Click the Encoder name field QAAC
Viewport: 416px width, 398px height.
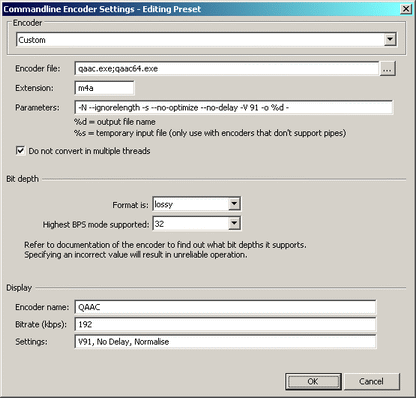click(225, 307)
